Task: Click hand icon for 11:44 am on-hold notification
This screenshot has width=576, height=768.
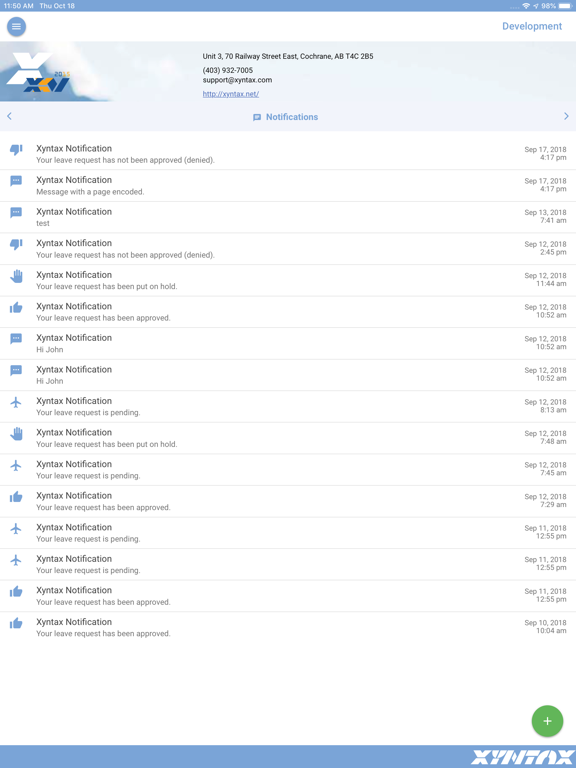Action: click(x=16, y=276)
